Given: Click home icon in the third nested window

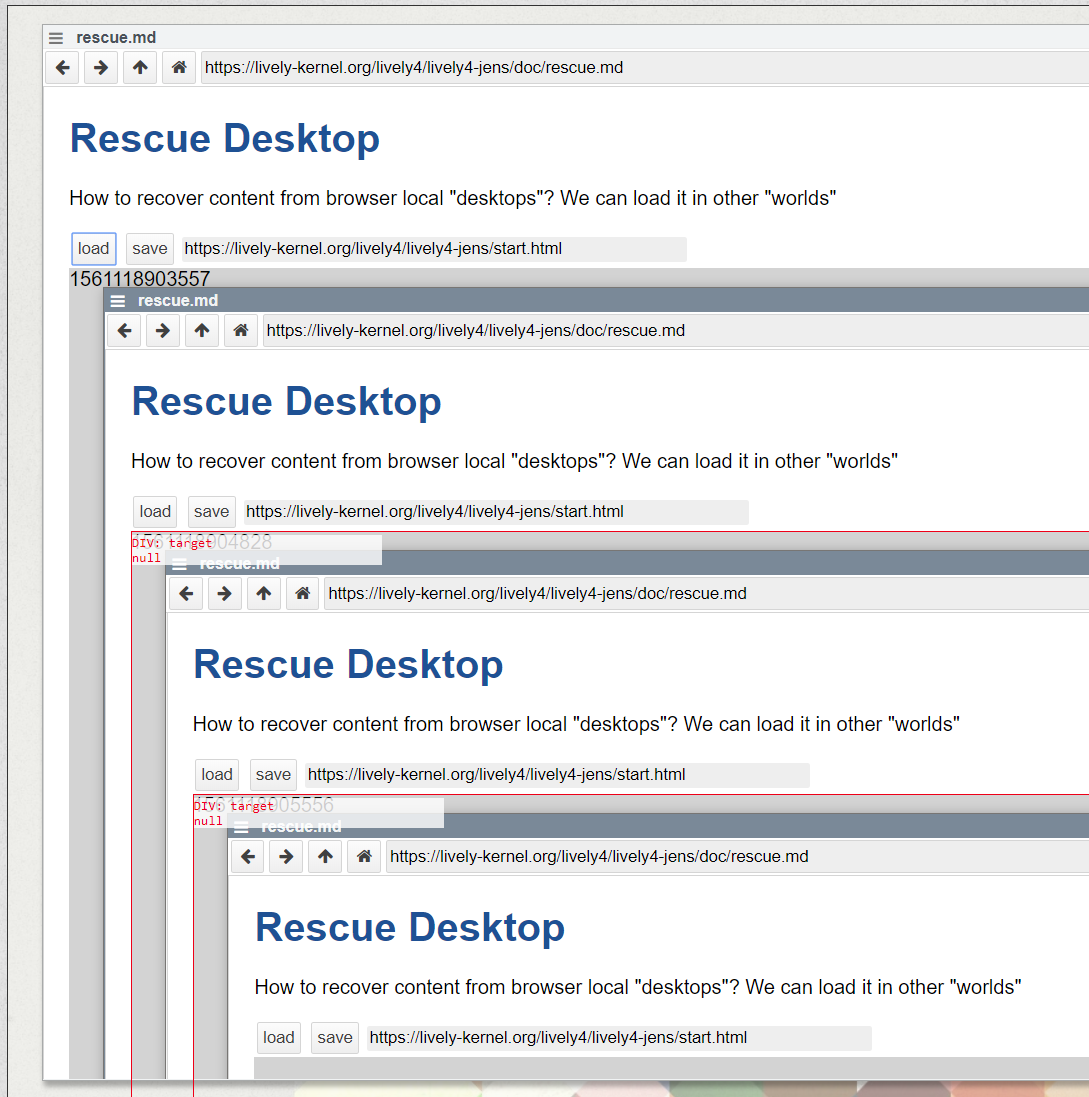Looking at the screenshot, I should click(303, 594).
